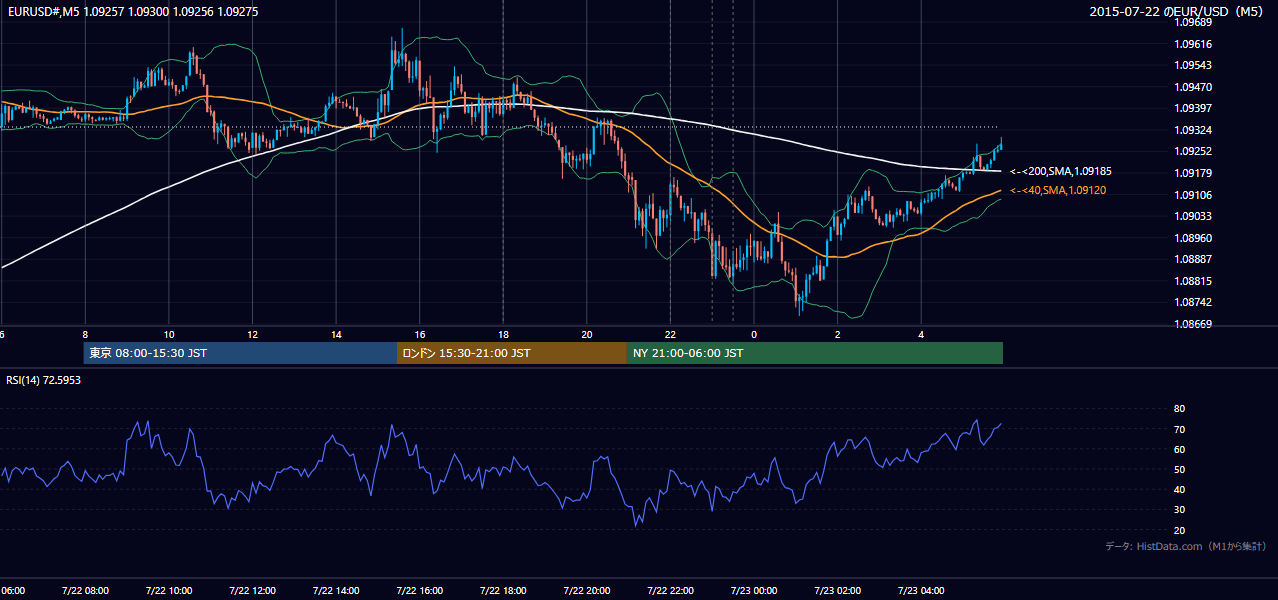Click hour marker 12 under price chart
Screen dimensions: 1278x600
(x=253, y=335)
